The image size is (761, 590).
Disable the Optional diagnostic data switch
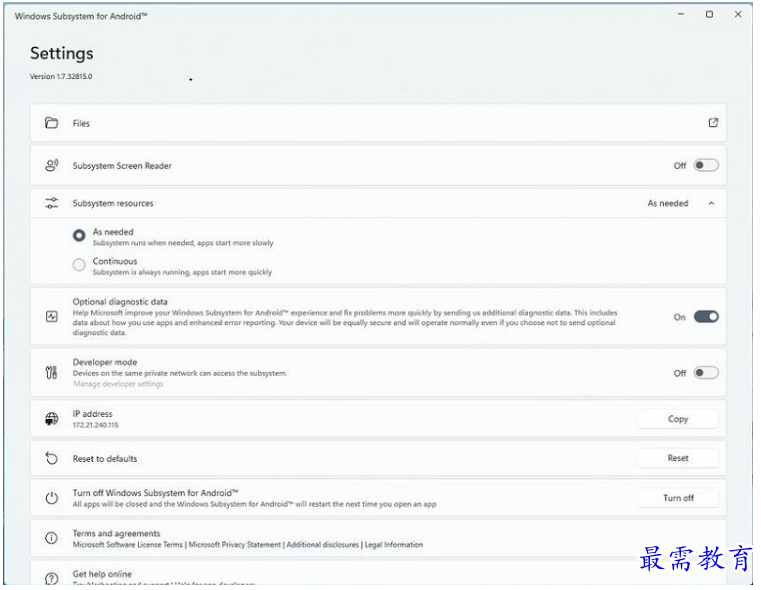point(706,317)
